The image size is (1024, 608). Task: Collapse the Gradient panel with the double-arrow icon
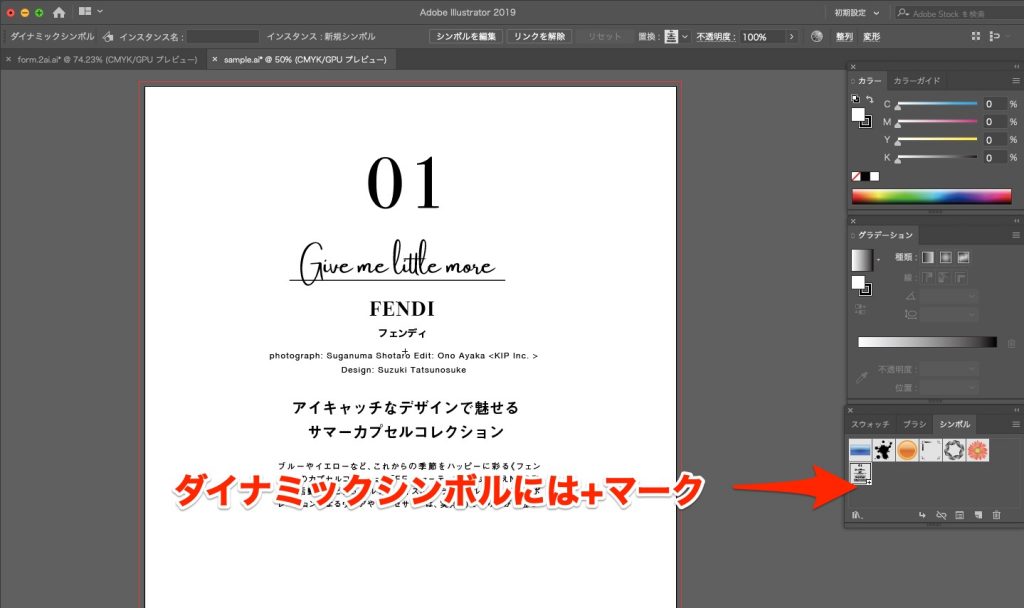coord(1016,221)
